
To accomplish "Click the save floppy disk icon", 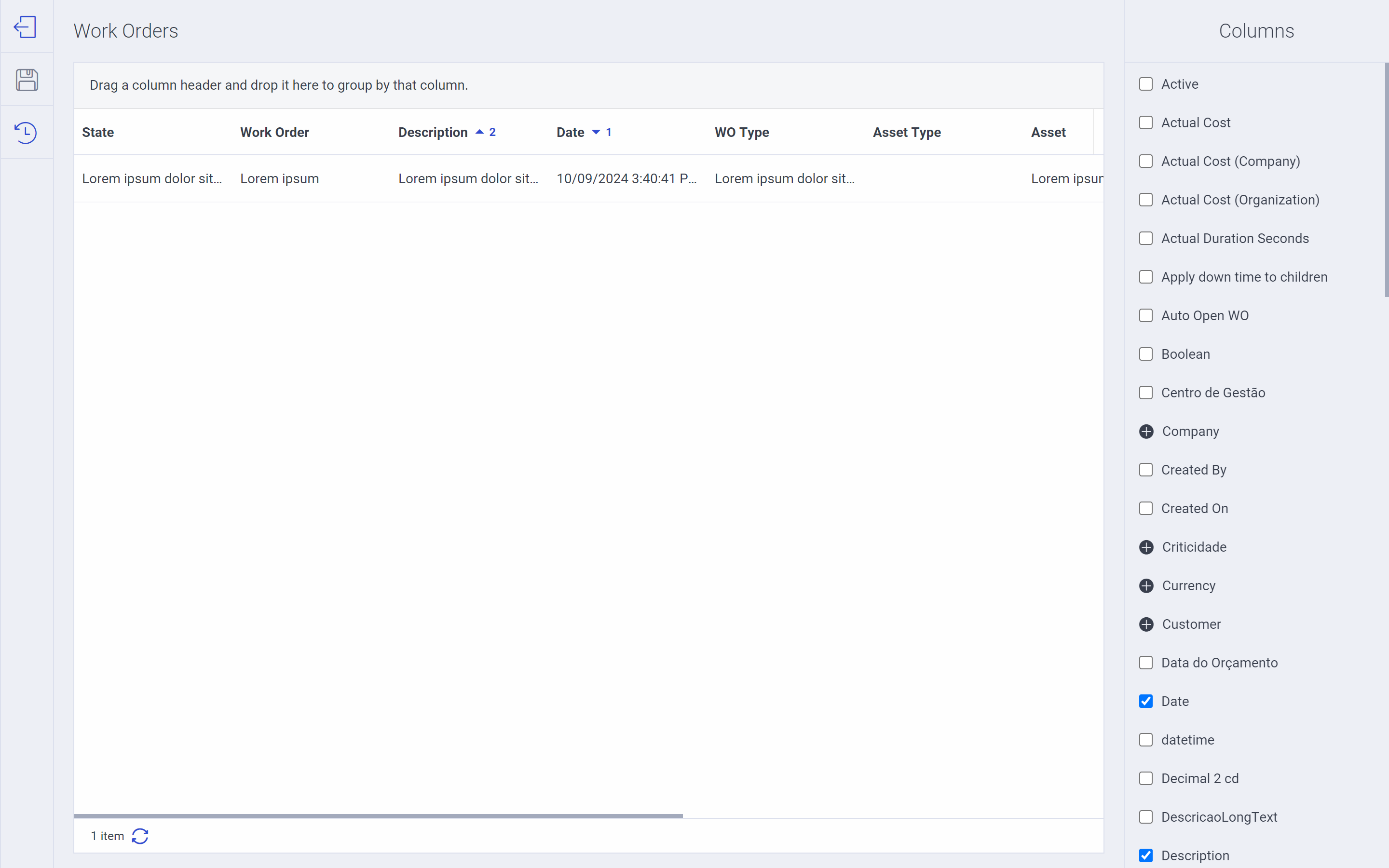I will tap(27, 80).
